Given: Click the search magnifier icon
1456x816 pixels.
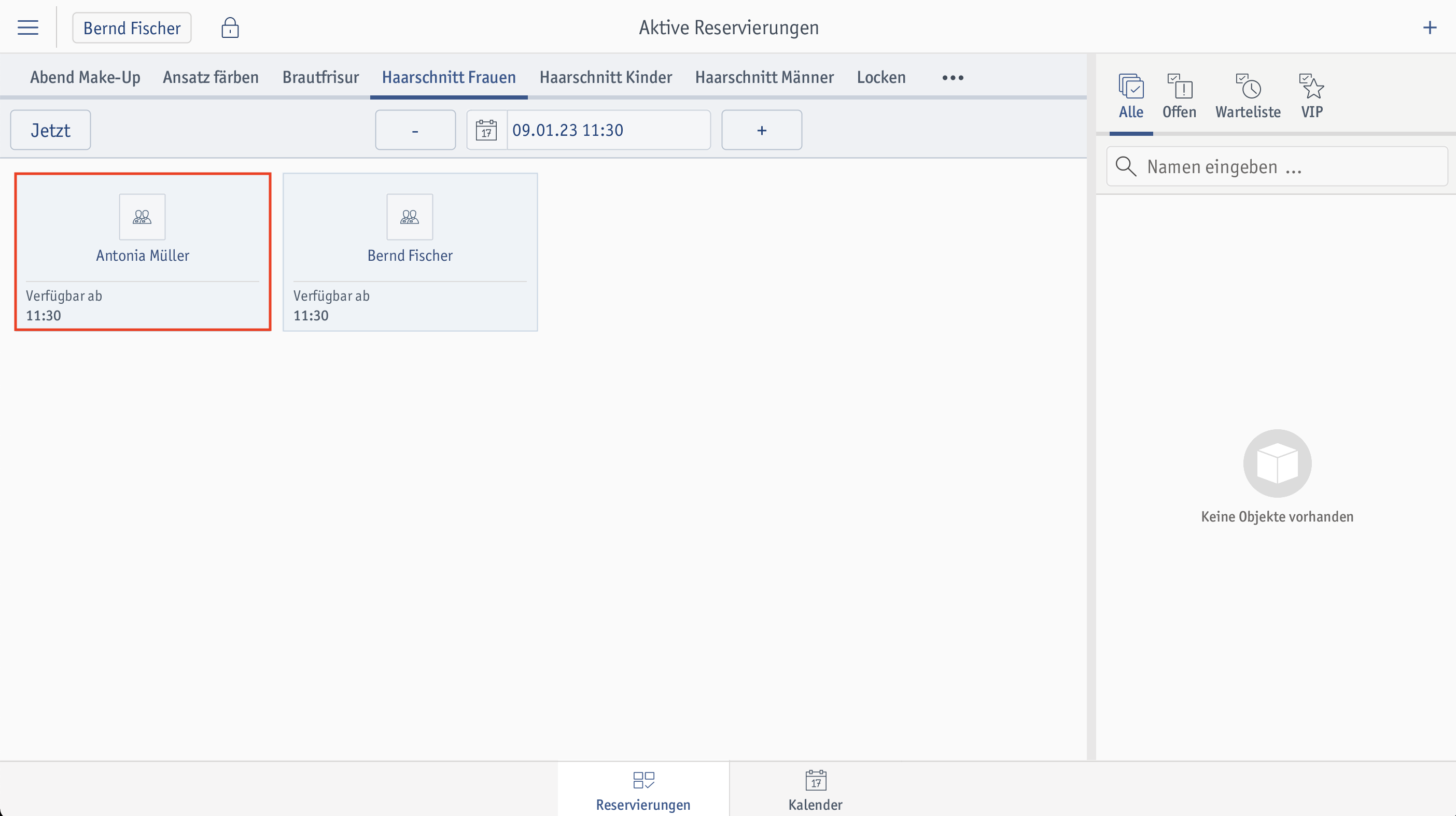Looking at the screenshot, I should 1126,167.
